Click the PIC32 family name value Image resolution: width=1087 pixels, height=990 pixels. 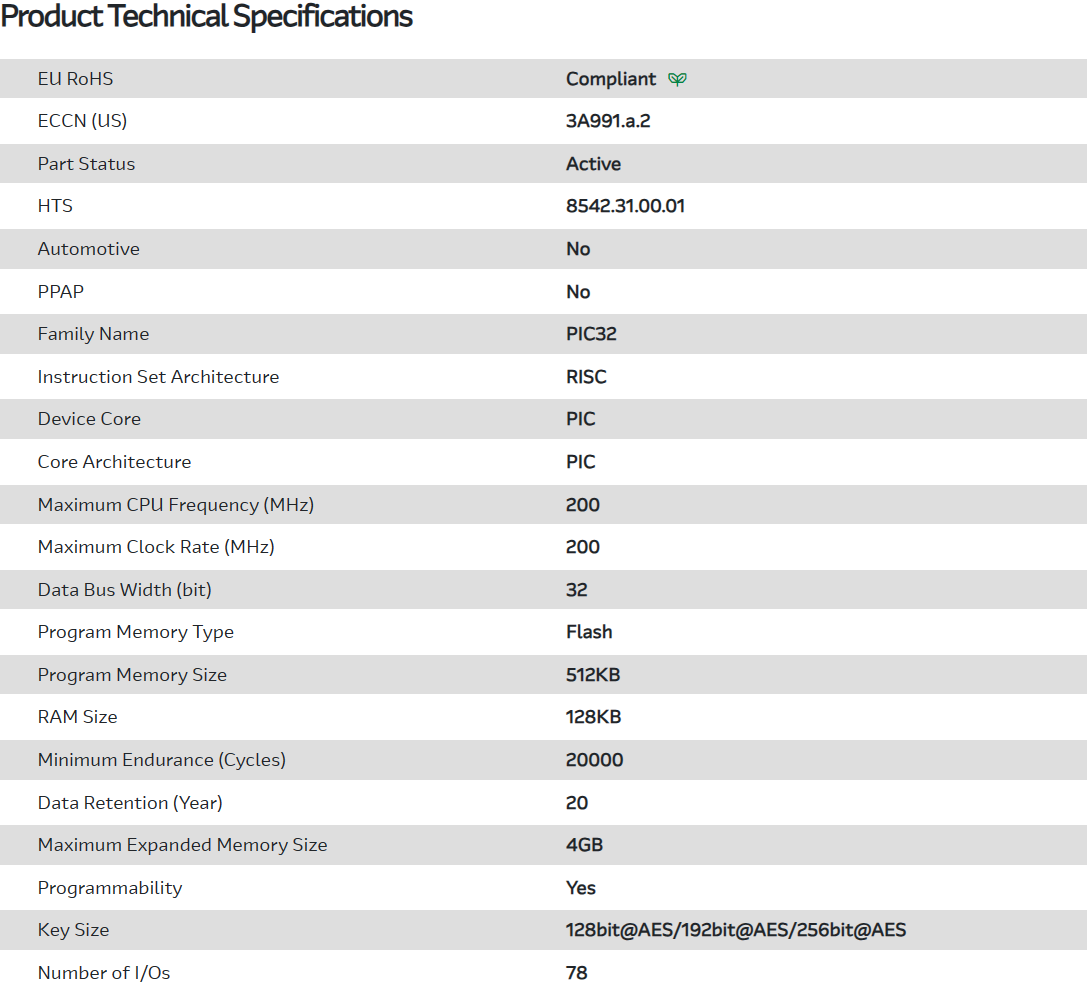click(591, 334)
